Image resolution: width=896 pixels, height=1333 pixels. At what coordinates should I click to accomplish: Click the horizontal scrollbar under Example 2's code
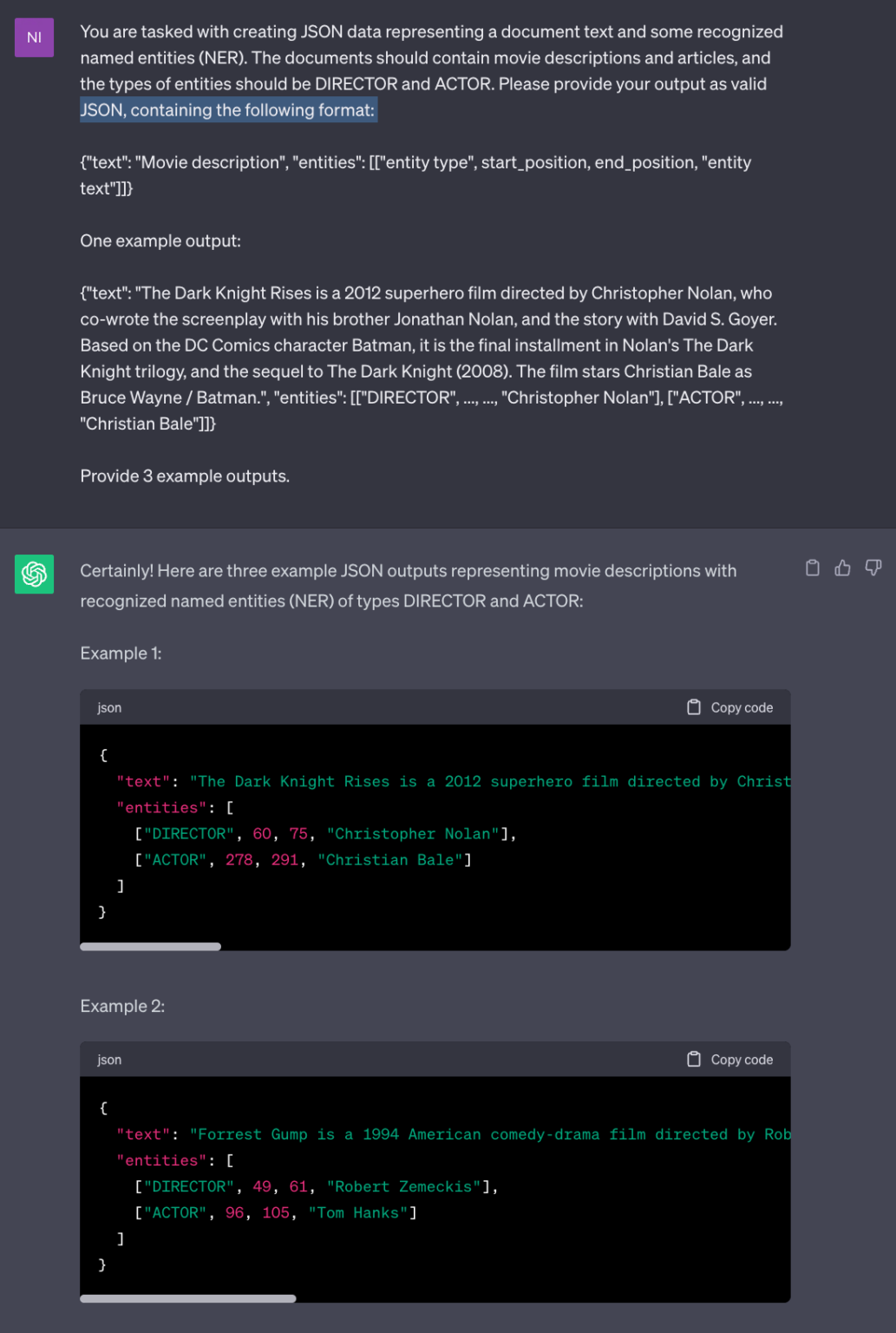click(187, 1298)
